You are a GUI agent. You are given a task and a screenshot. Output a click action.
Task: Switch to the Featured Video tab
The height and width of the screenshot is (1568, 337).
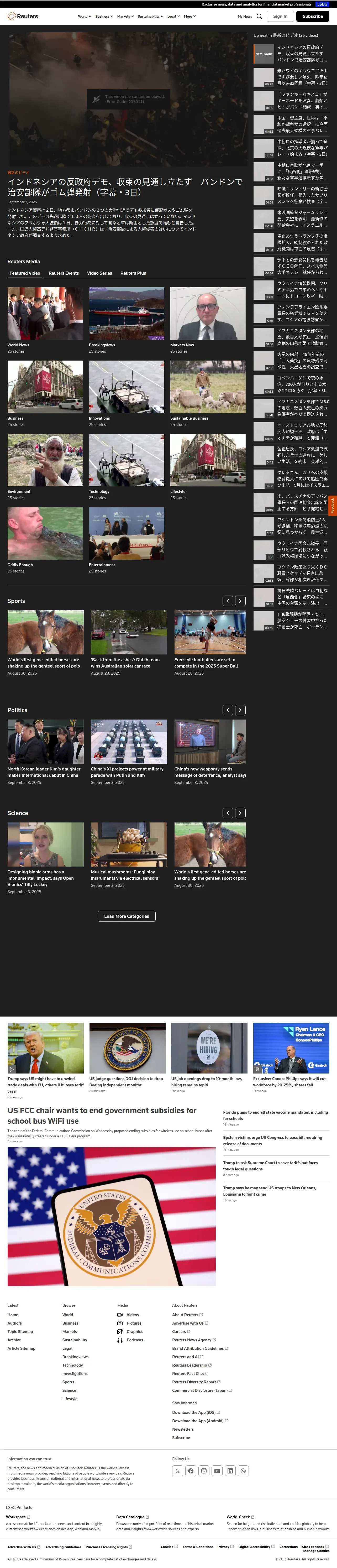coord(25,273)
